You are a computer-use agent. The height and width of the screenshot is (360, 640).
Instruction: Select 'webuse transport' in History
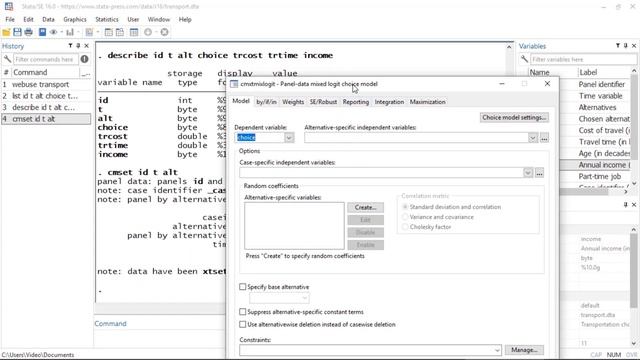point(46,84)
